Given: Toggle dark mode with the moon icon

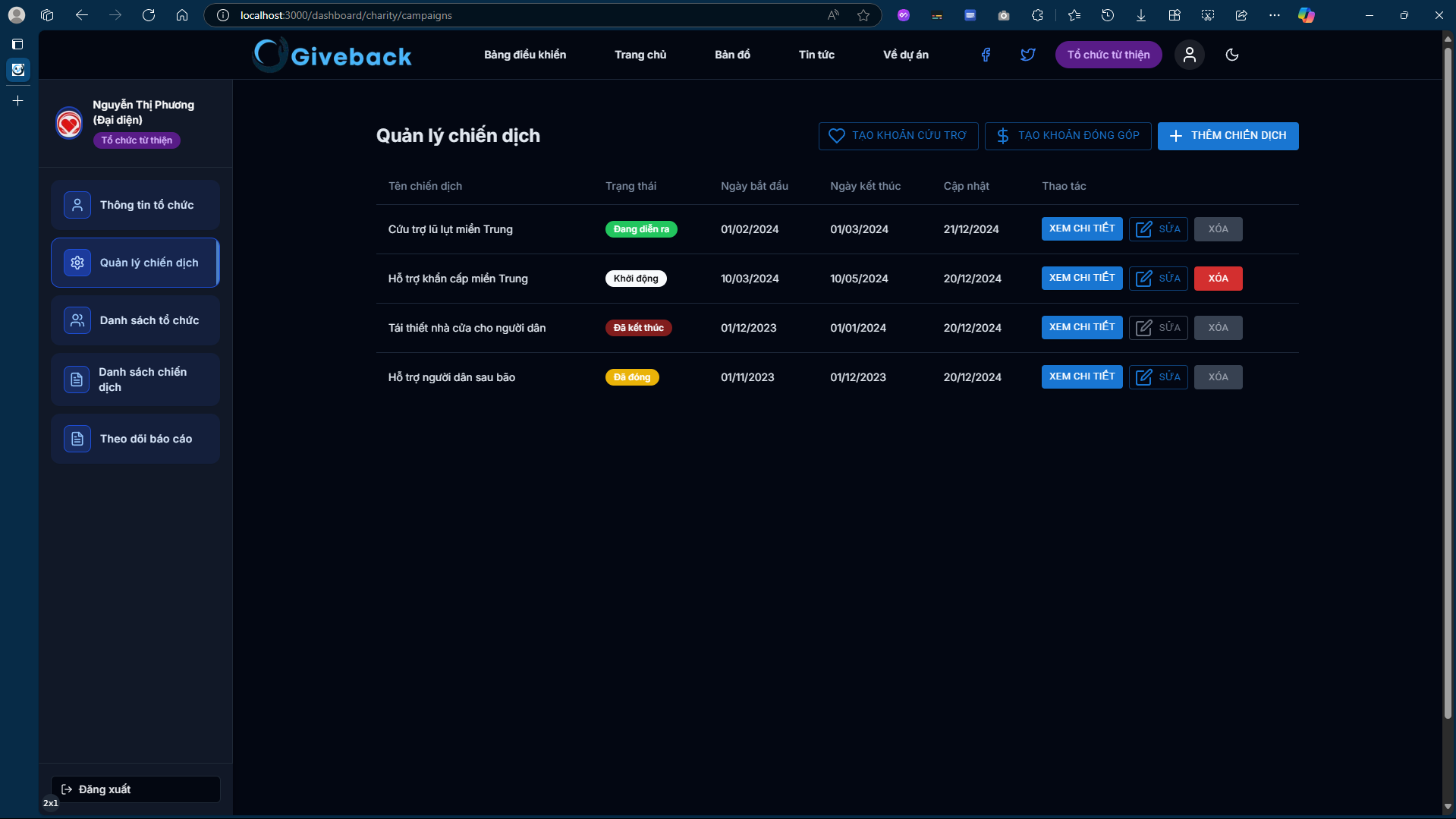Looking at the screenshot, I should [1232, 55].
